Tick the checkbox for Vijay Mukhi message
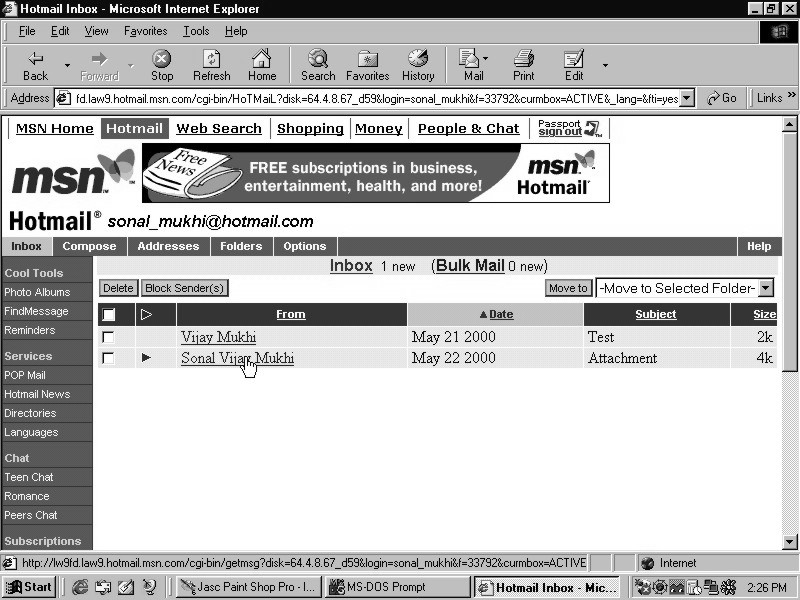Image resolution: width=800 pixels, height=600 pixels. click(108, 338)
